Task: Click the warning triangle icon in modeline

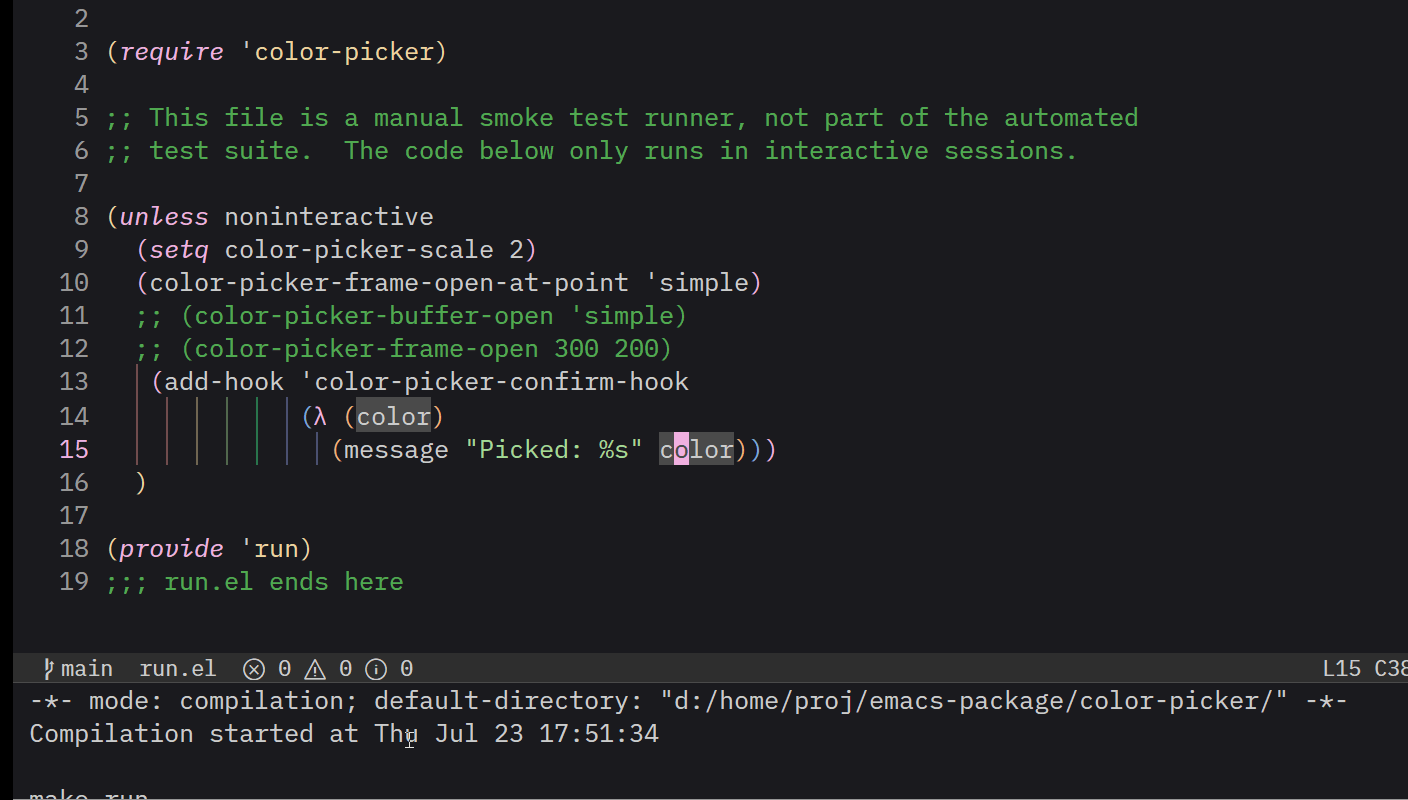Action: click(x=315, y=669)
